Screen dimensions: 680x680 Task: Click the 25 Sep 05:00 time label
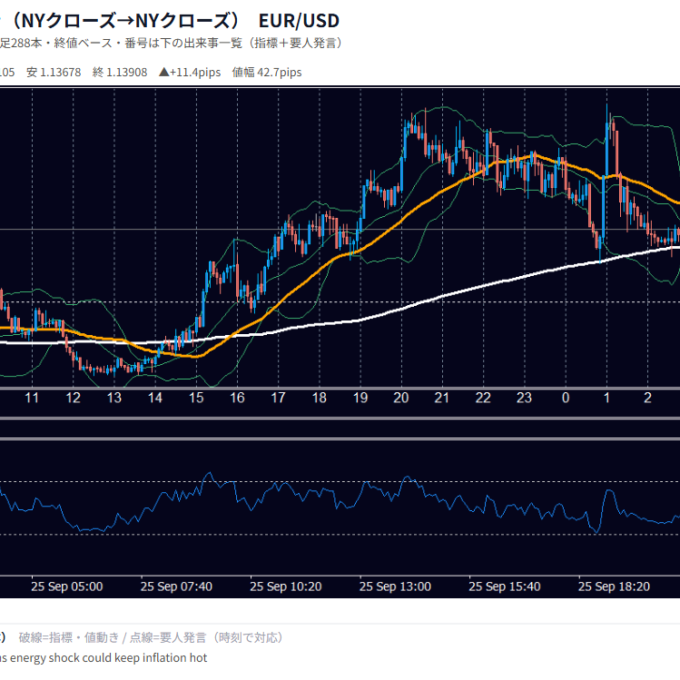pos(67,587)
